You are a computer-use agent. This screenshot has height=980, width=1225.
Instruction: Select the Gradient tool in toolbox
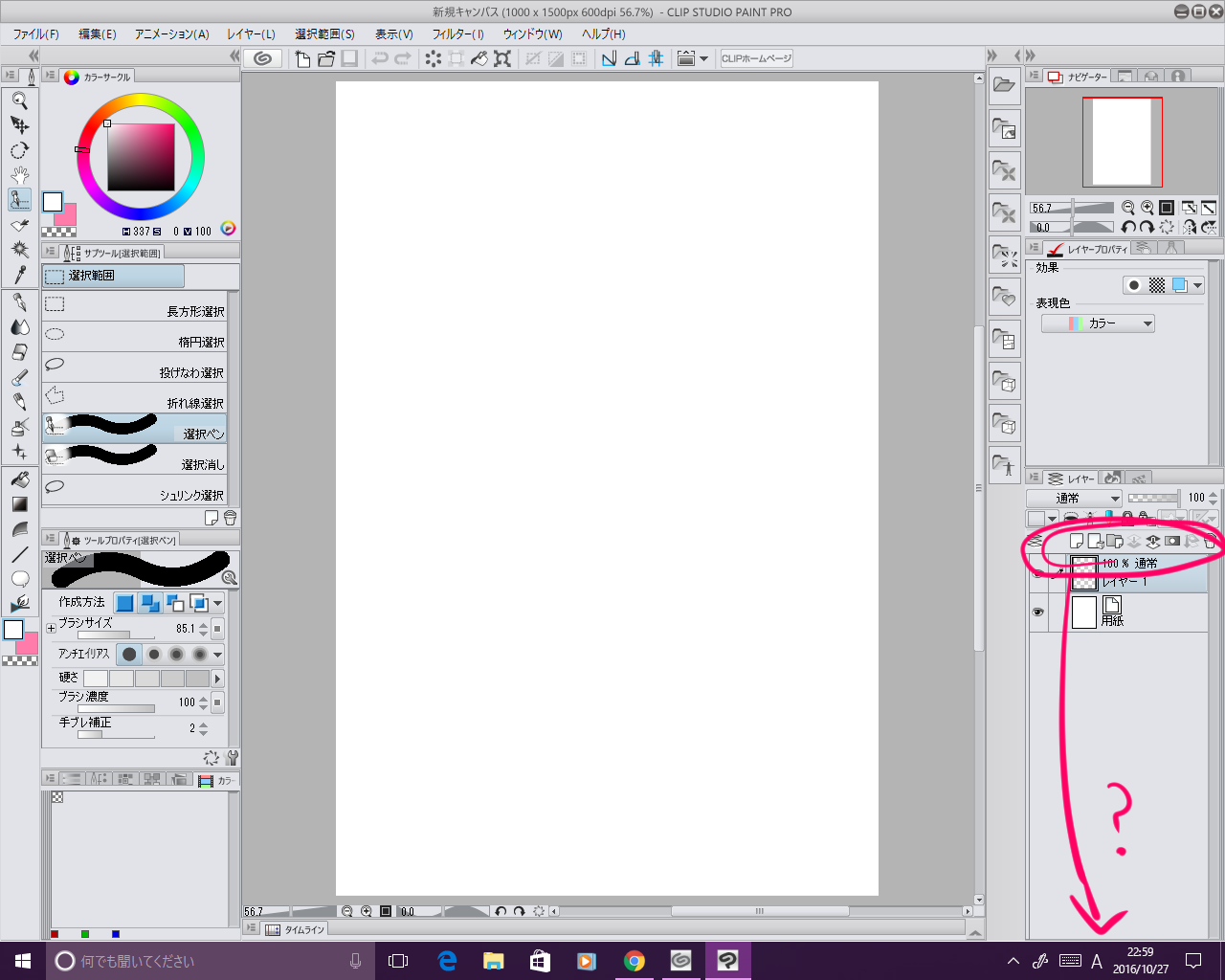click(x=19, y=503)
